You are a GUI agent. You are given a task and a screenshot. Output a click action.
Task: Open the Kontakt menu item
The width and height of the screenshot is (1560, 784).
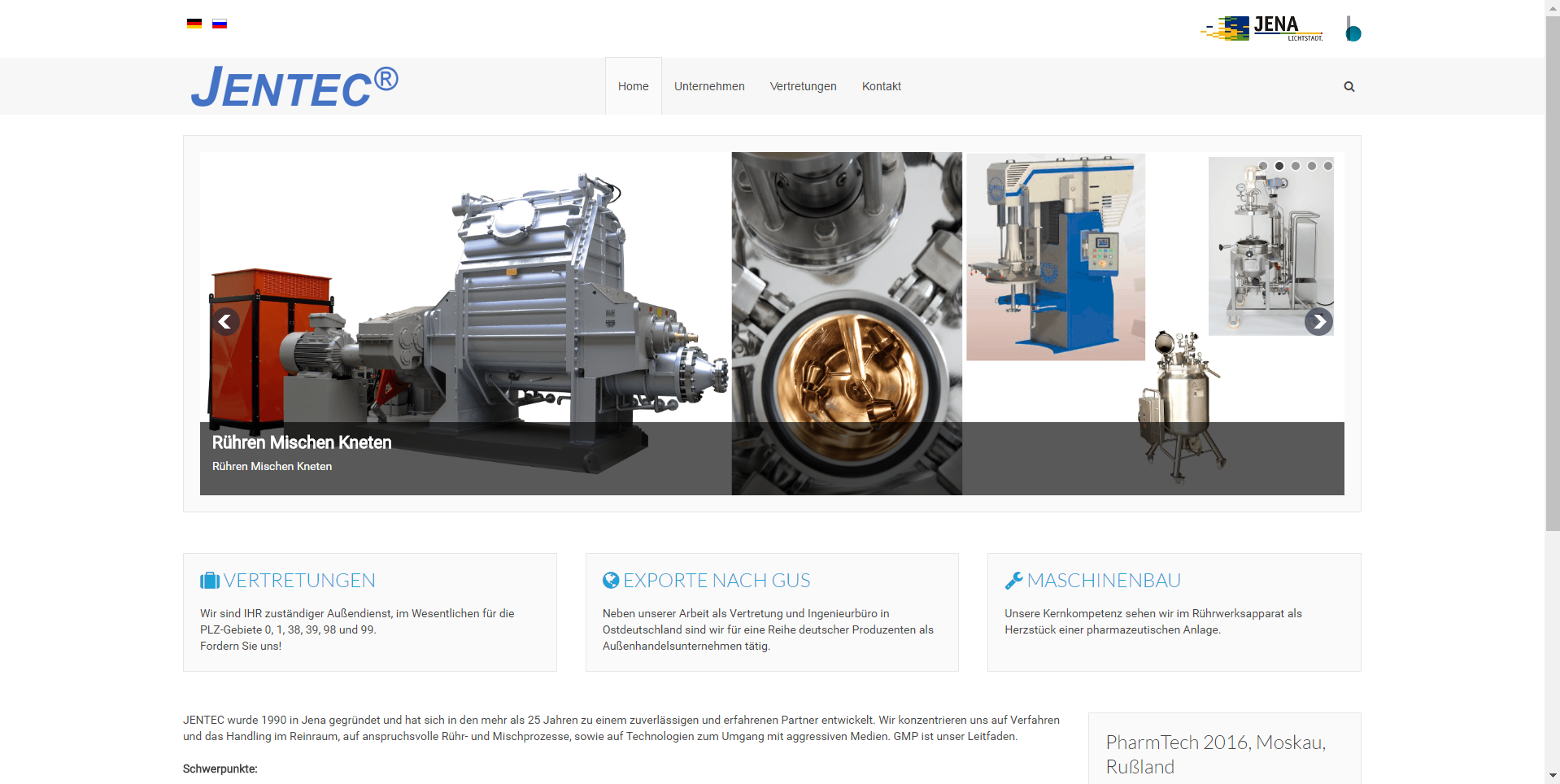[882, 86]
